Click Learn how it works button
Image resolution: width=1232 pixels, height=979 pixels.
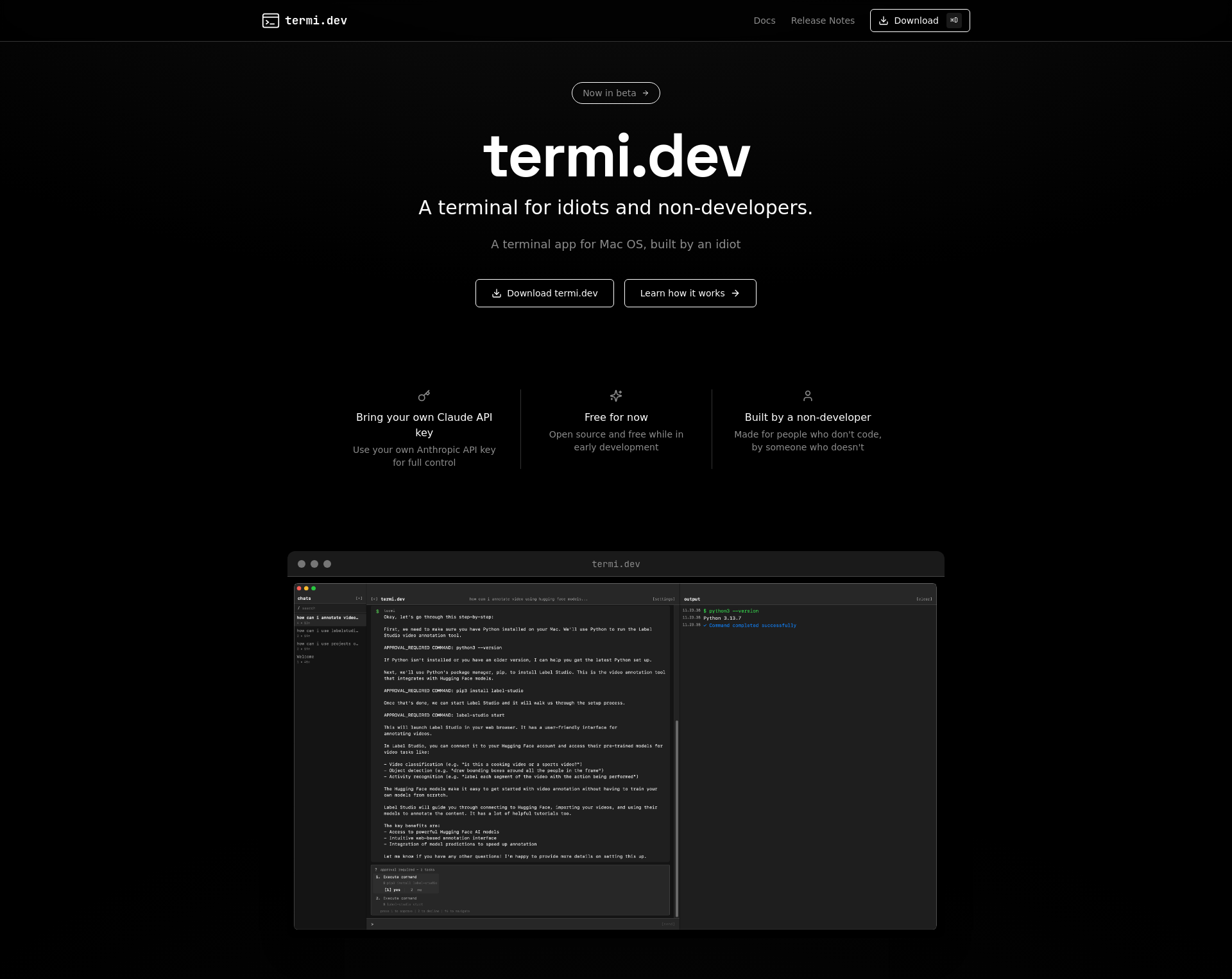690,293
